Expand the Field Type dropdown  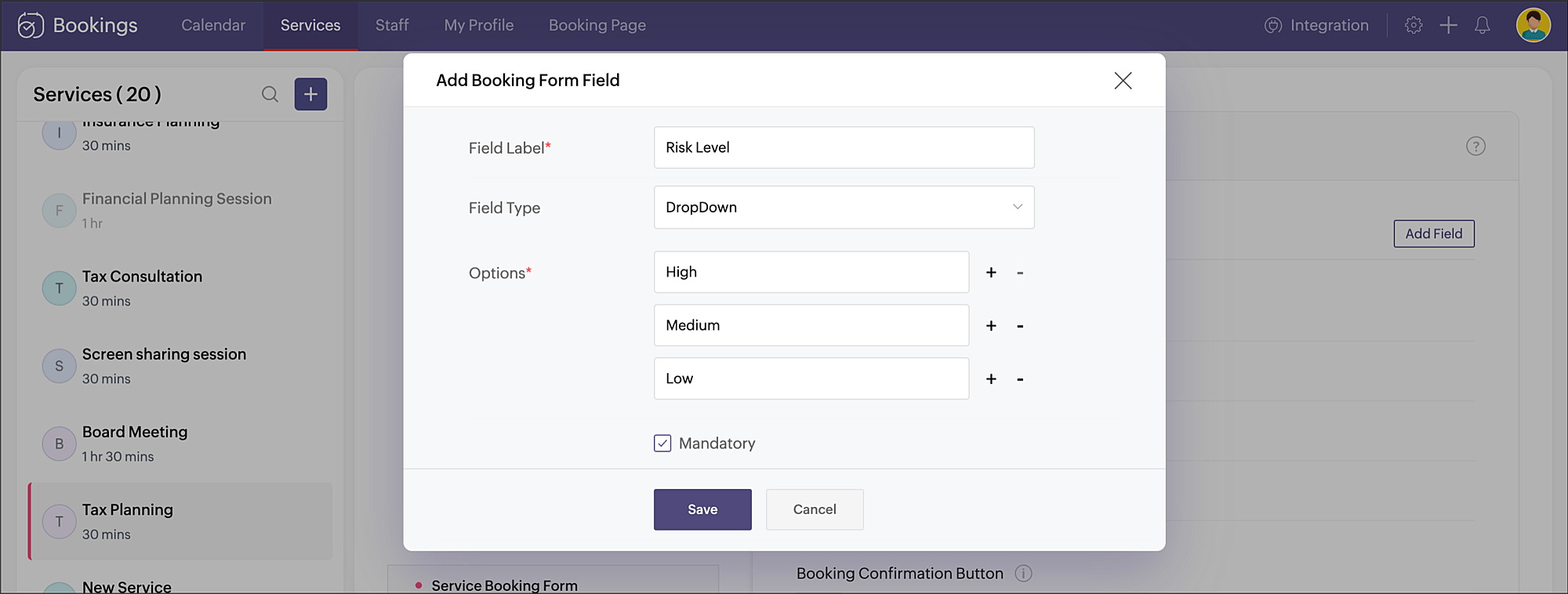(844, 208)
